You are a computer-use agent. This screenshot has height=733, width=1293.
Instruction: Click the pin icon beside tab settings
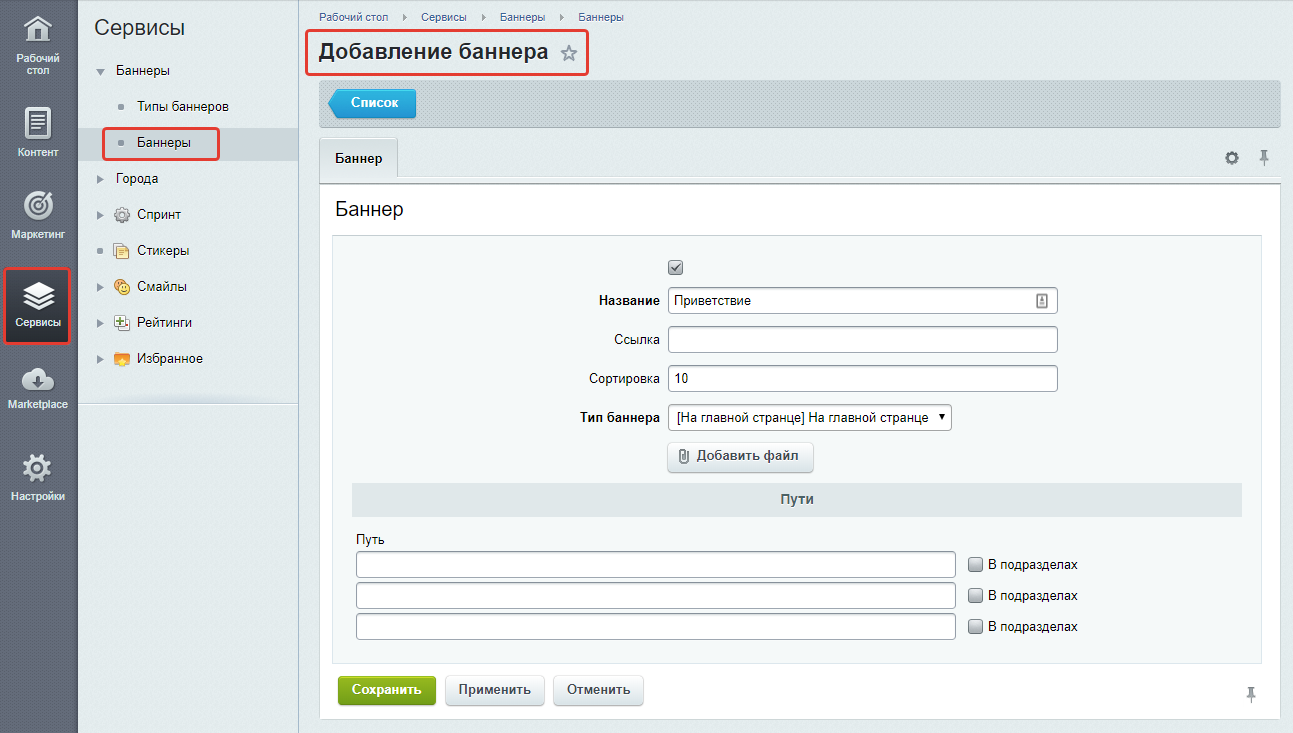pyautogui.click(x=1264, y=158)
